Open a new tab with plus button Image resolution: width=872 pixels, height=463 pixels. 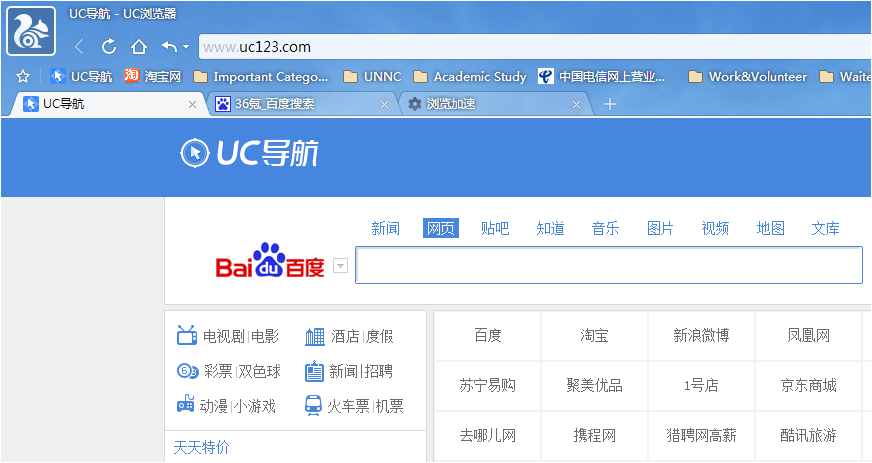click(610, 104)
